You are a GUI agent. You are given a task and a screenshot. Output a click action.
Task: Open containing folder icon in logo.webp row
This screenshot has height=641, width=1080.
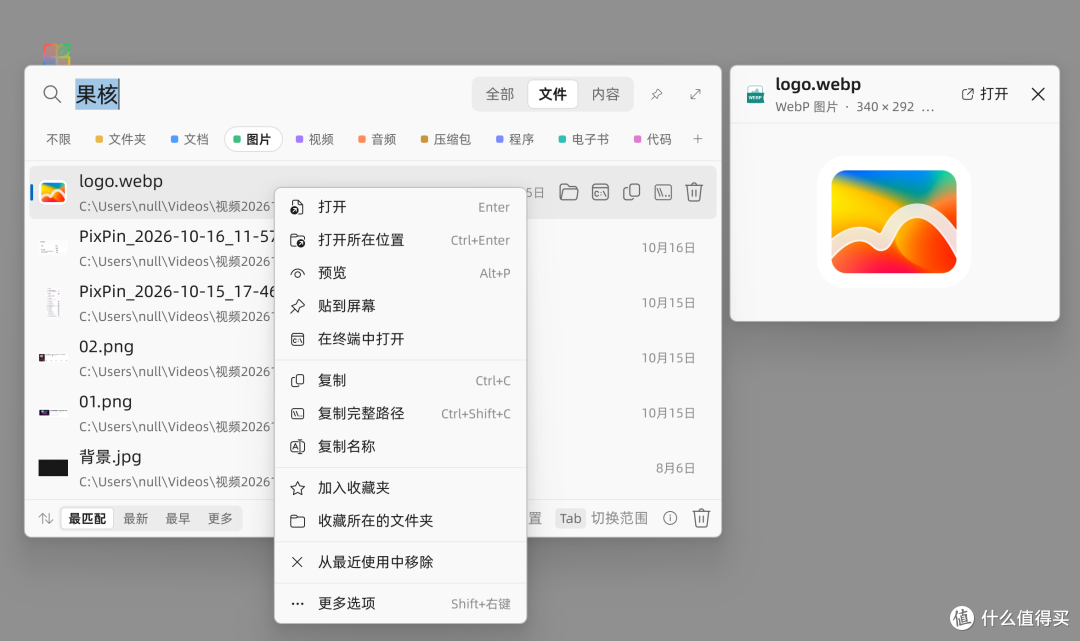(568, 192)
